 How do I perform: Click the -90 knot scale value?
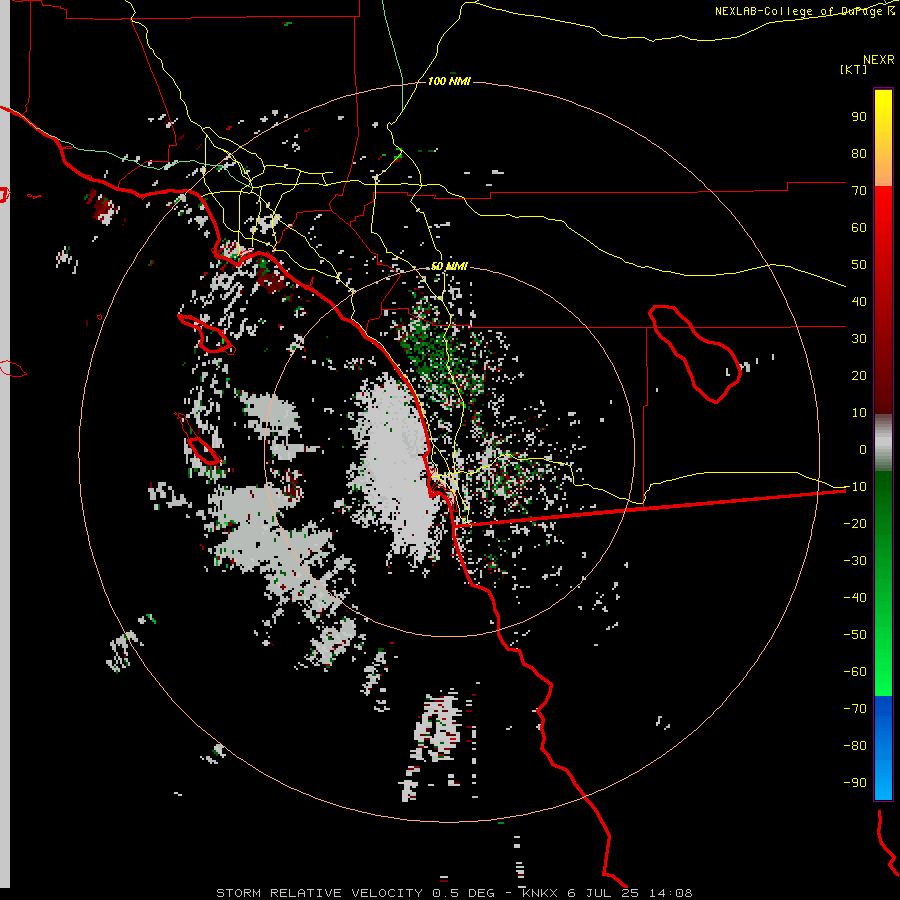(855, 783)
